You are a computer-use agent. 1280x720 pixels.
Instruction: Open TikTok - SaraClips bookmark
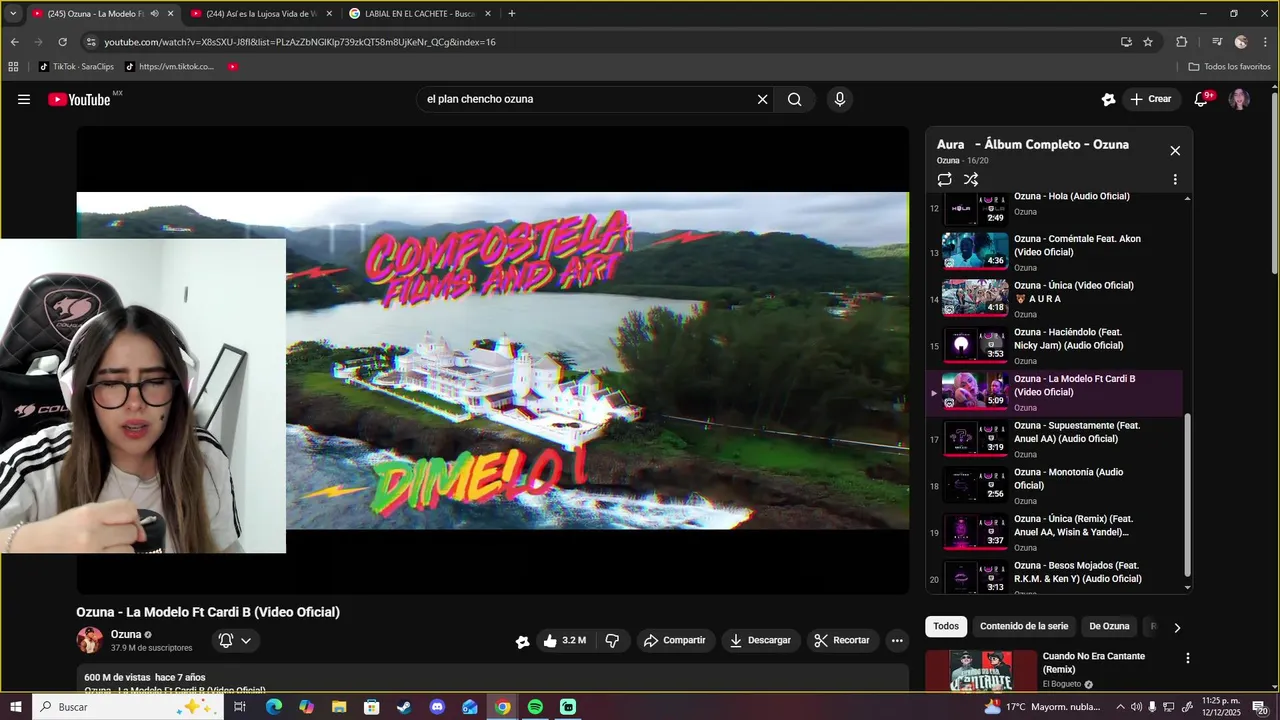click(76, 67)
